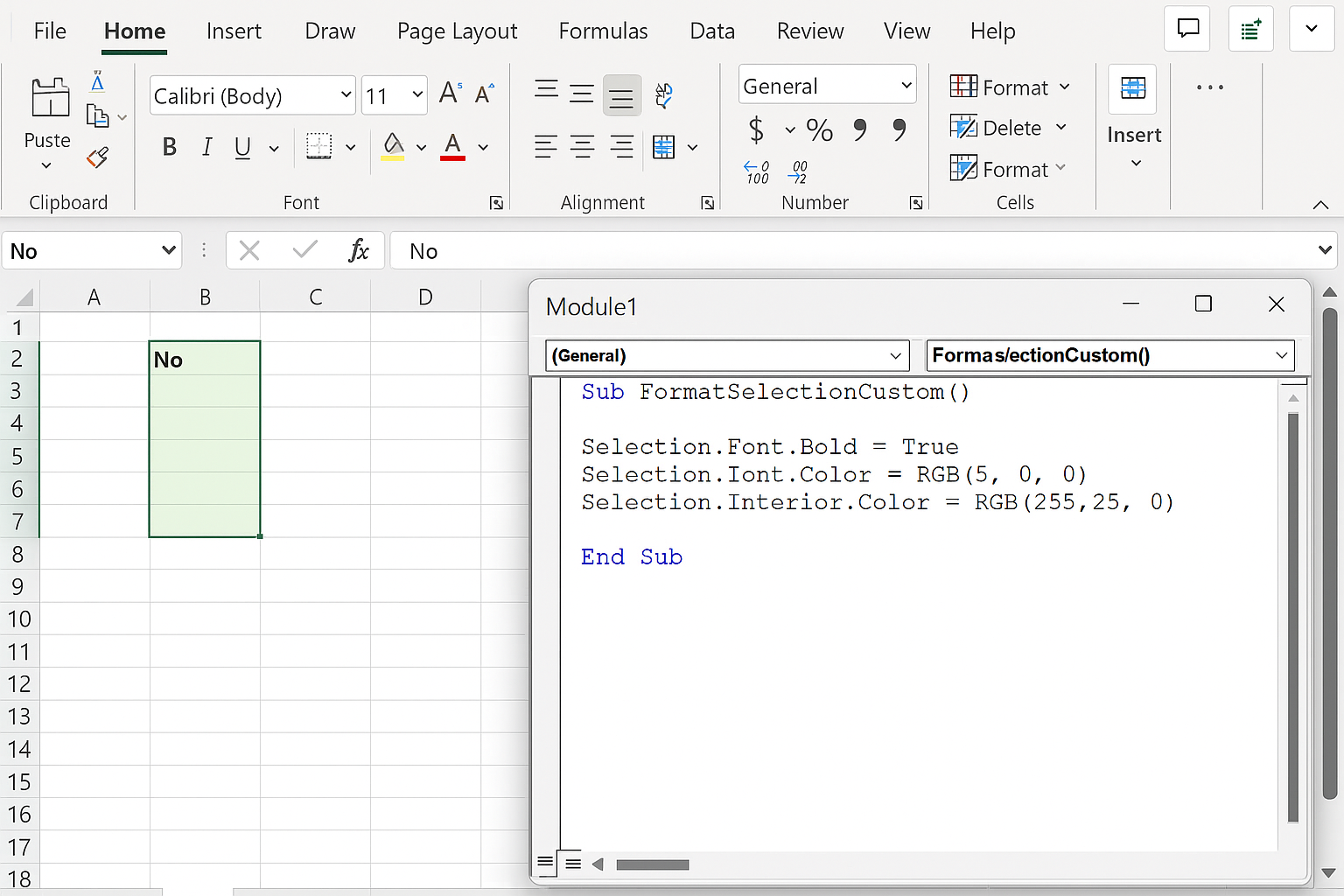Align text left in Alignment group
The image size is (1344, 896).
546,146
